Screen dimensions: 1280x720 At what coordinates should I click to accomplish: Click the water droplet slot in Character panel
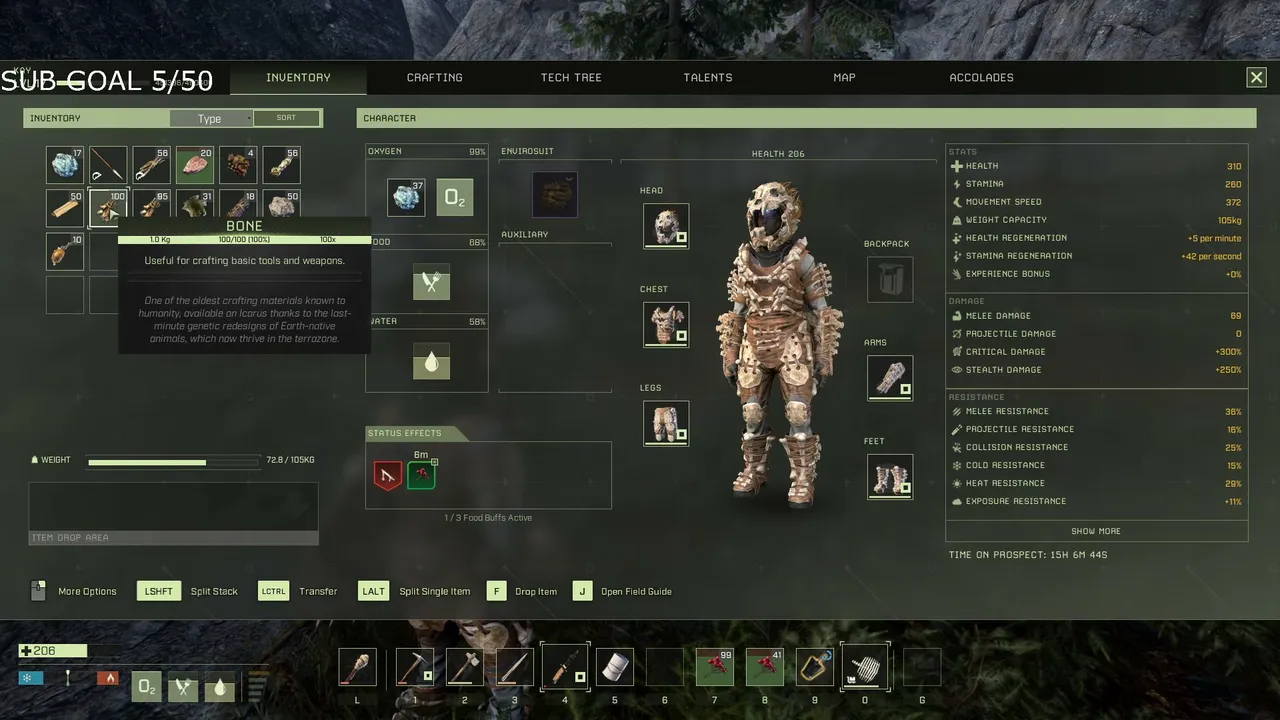tap(431, 362)
